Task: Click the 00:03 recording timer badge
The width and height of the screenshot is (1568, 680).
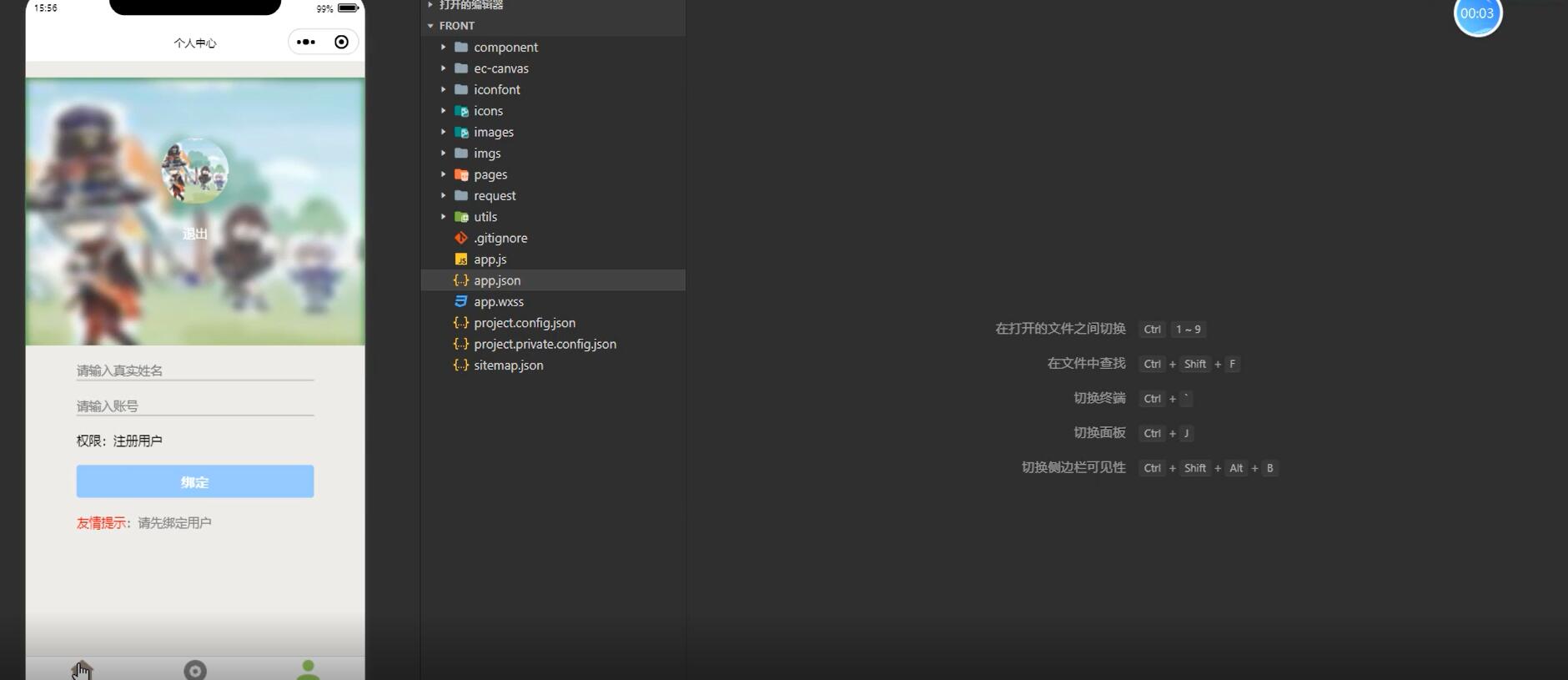Action: coord(1477,14)
